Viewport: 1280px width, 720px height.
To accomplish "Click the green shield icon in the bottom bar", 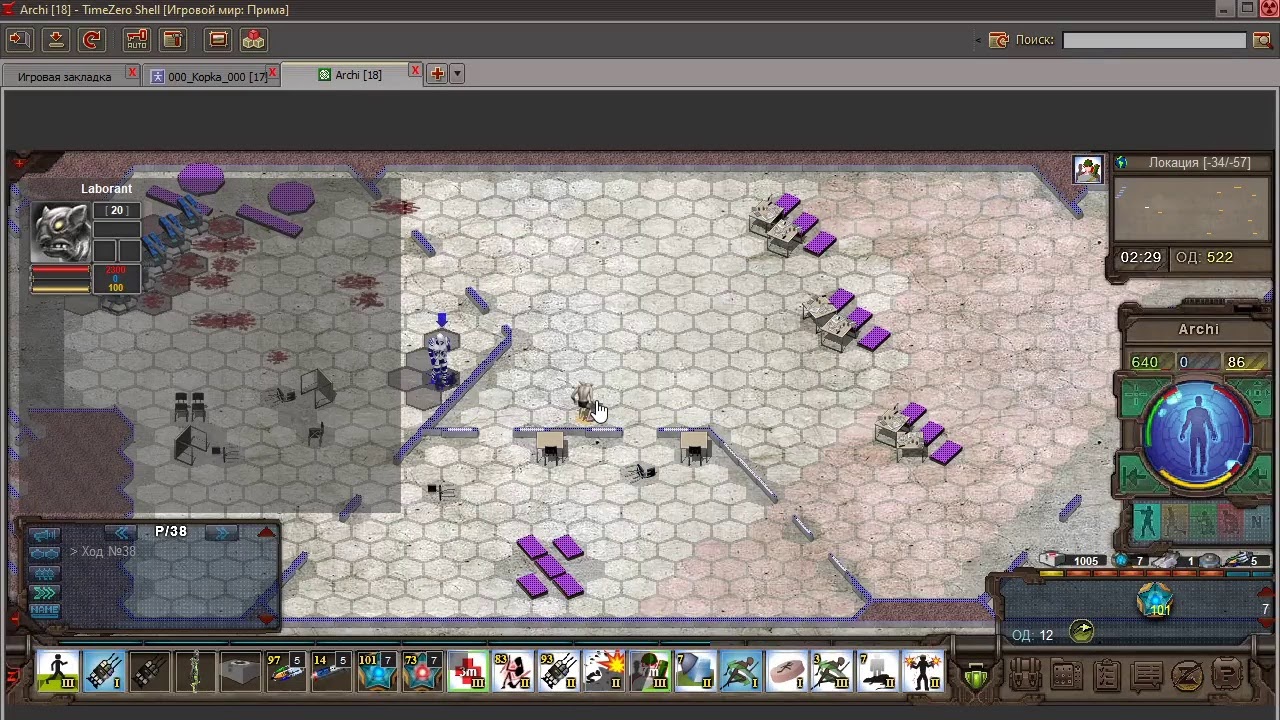I will (976, 678).
